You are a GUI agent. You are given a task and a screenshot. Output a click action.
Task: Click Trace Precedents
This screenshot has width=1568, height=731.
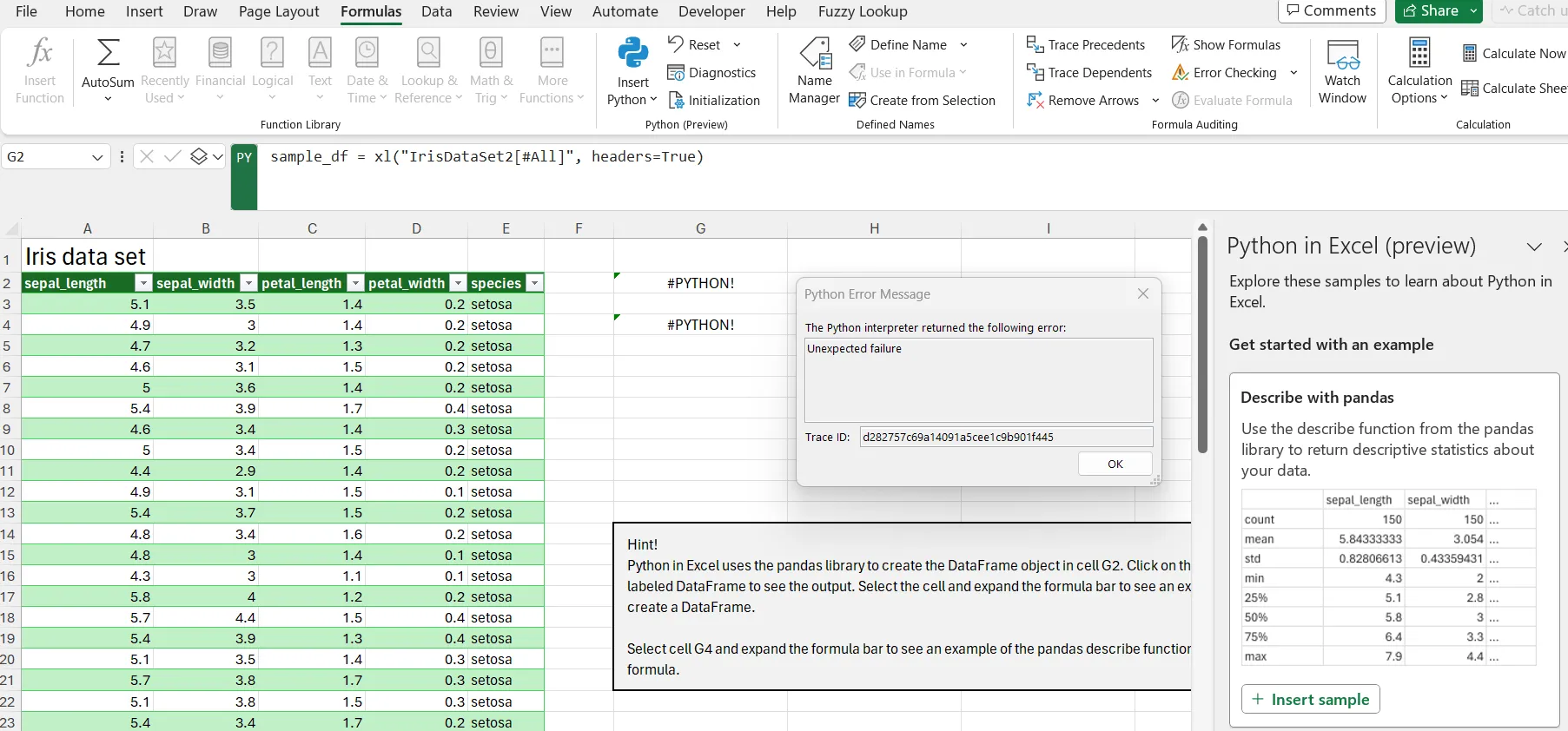[x=1086, y=45]
